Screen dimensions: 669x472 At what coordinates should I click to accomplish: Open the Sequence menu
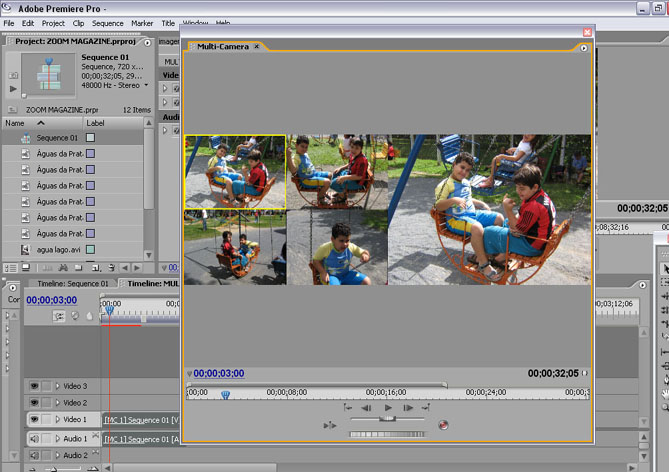click(x=107, y=22)
